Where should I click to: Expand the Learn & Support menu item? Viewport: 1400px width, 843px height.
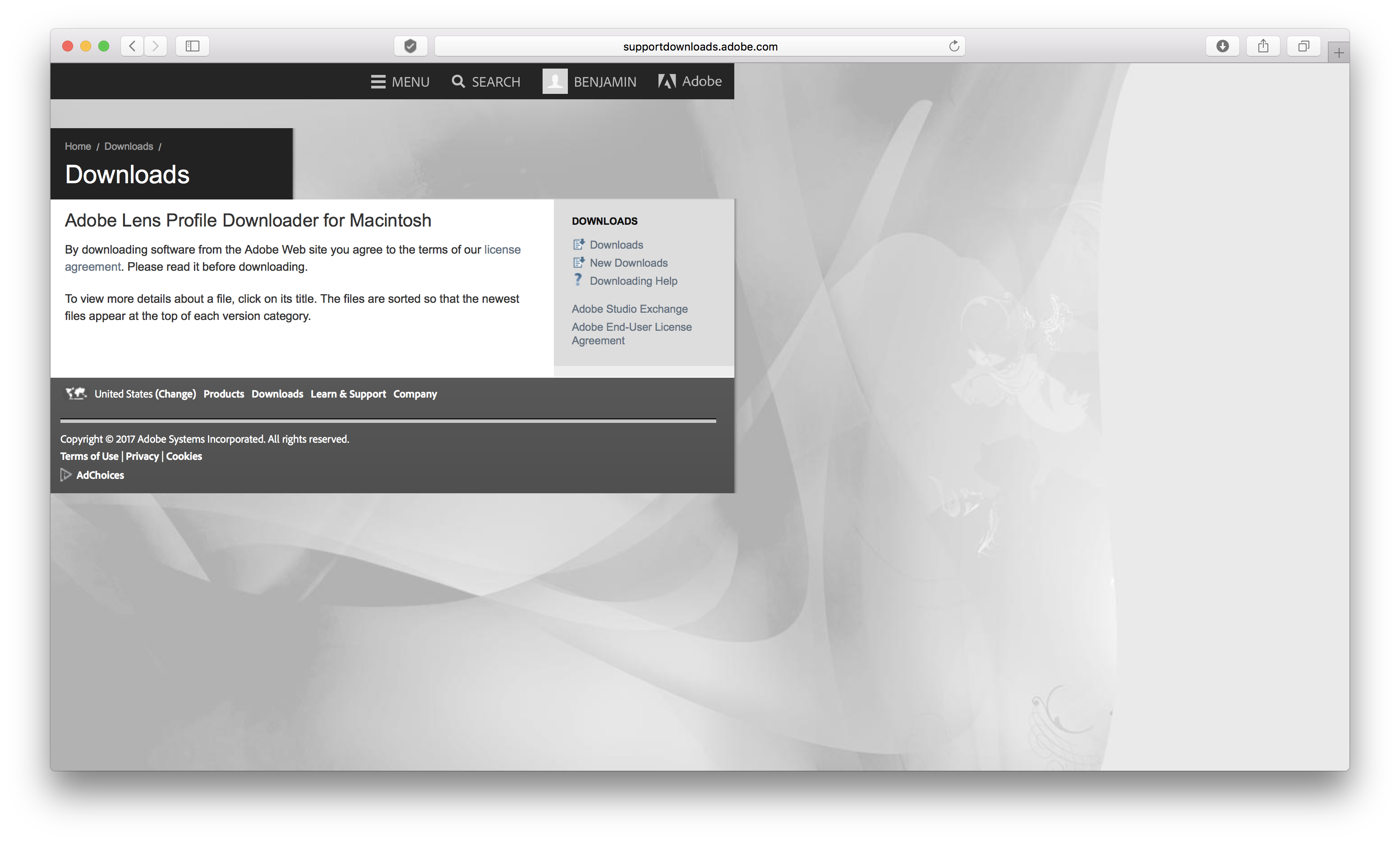pos(347,393)
